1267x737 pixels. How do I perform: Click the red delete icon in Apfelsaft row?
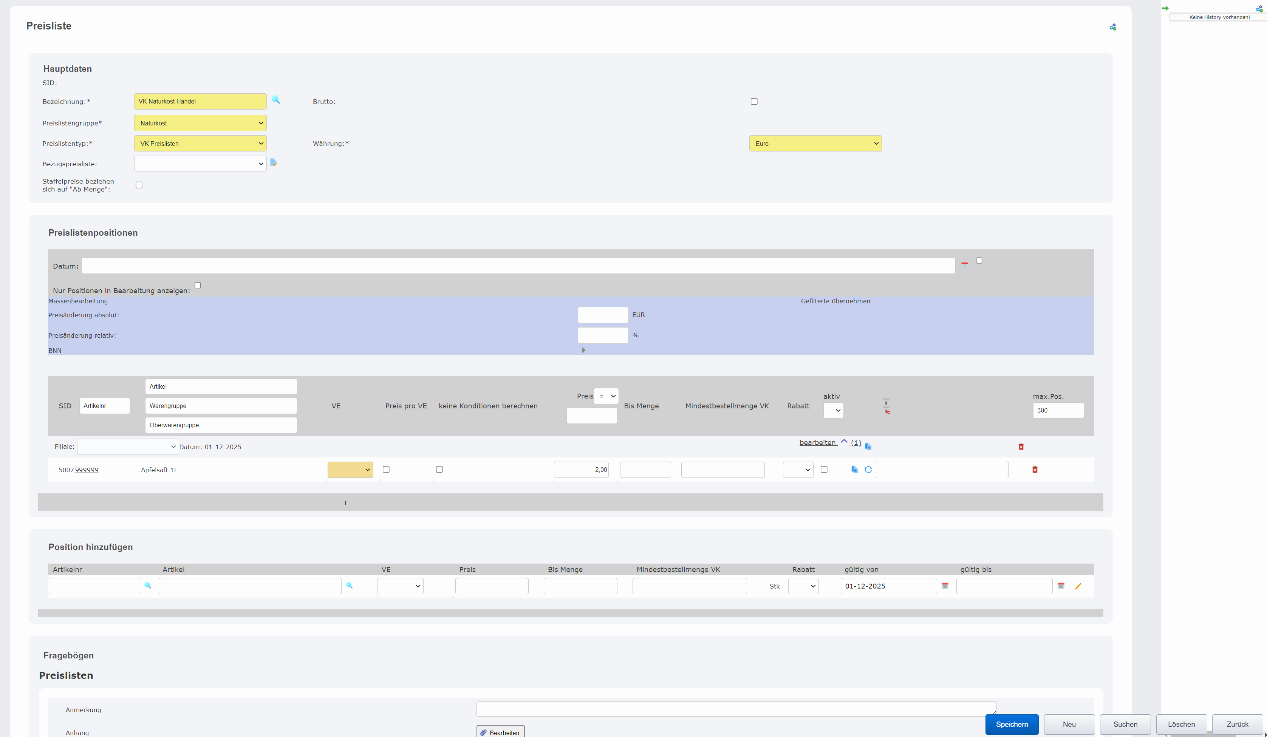[1034, 469]
